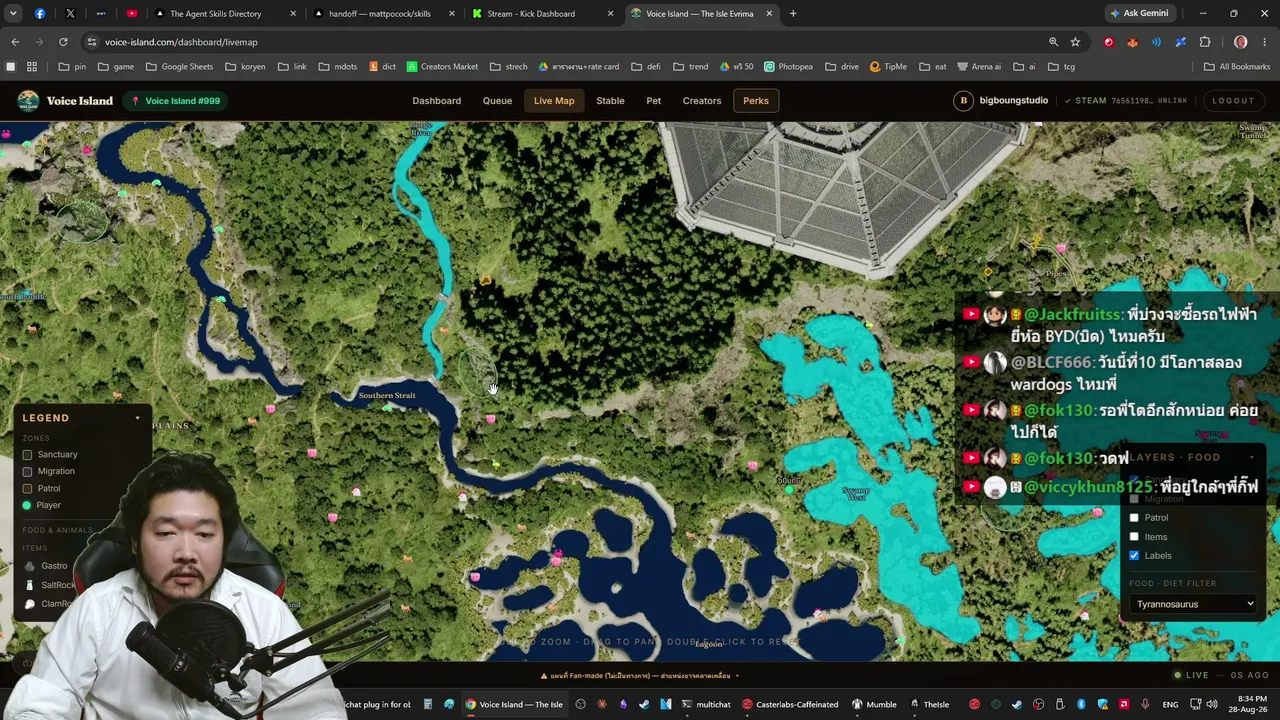1280x720 pixels.
Task: Open the TheIsle taskbar item
Action: (930, 704)
